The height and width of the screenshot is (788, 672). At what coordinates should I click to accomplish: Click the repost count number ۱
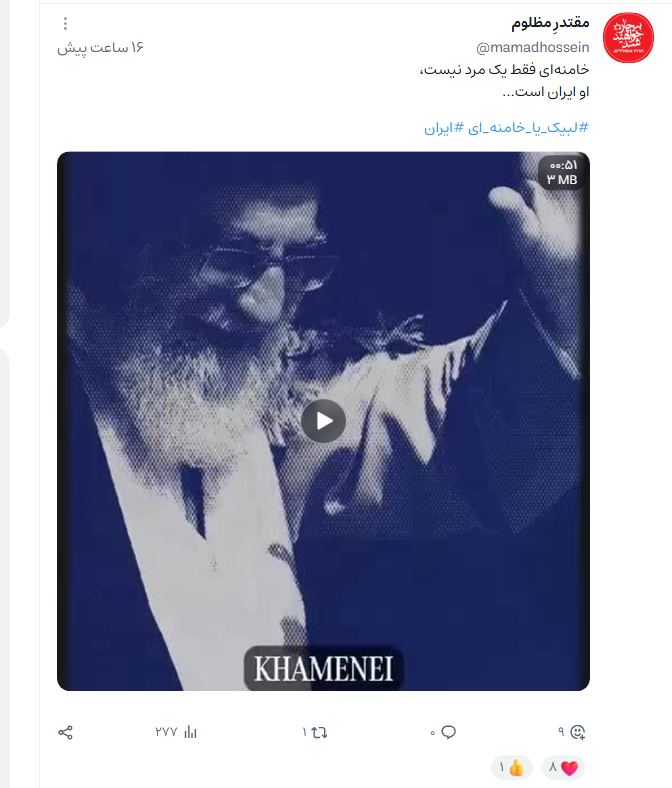pos(304,732)
